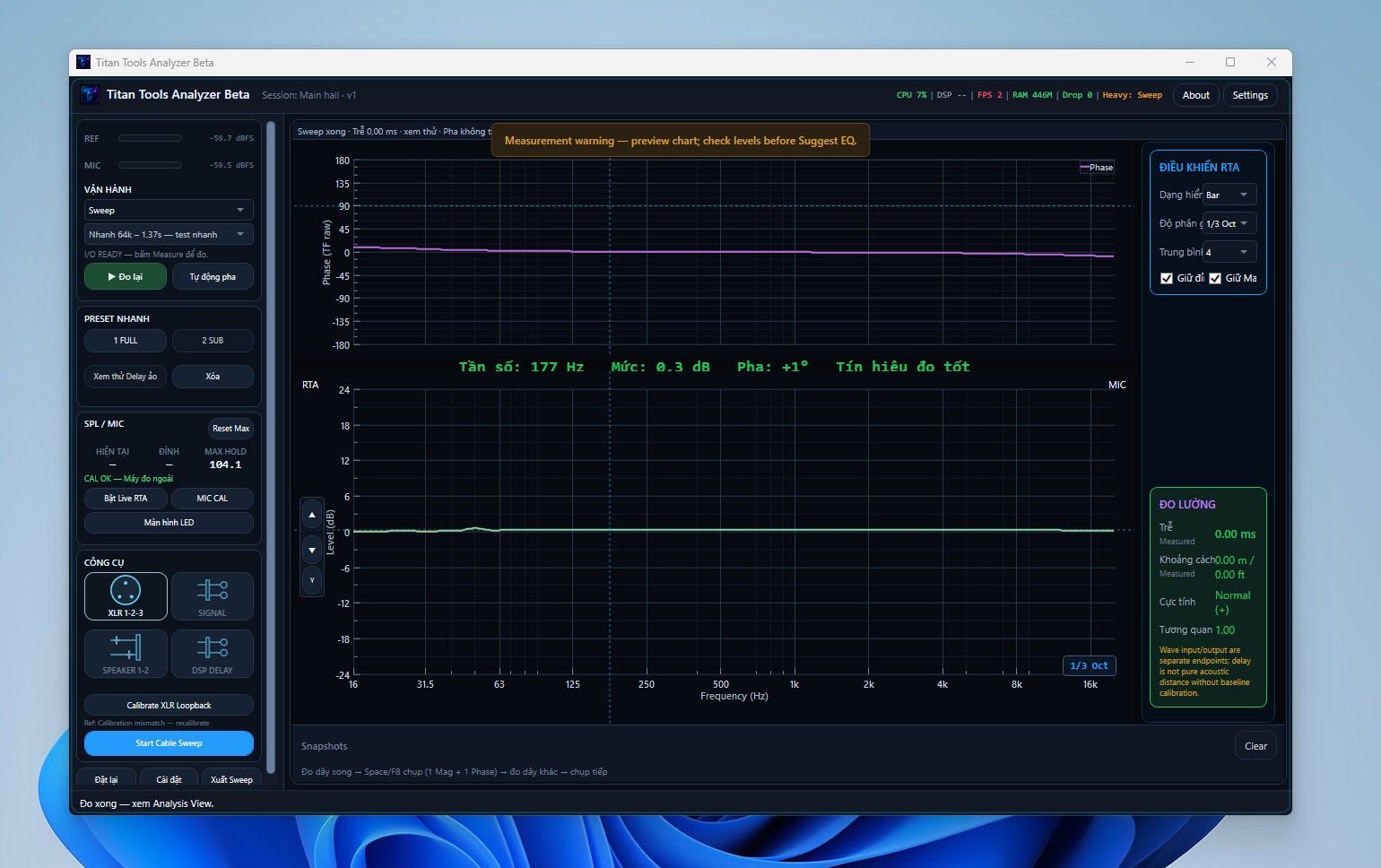Click the MAX HOLD value 104.1
This screenshot has width=1381, height=868.
(225, 464)
